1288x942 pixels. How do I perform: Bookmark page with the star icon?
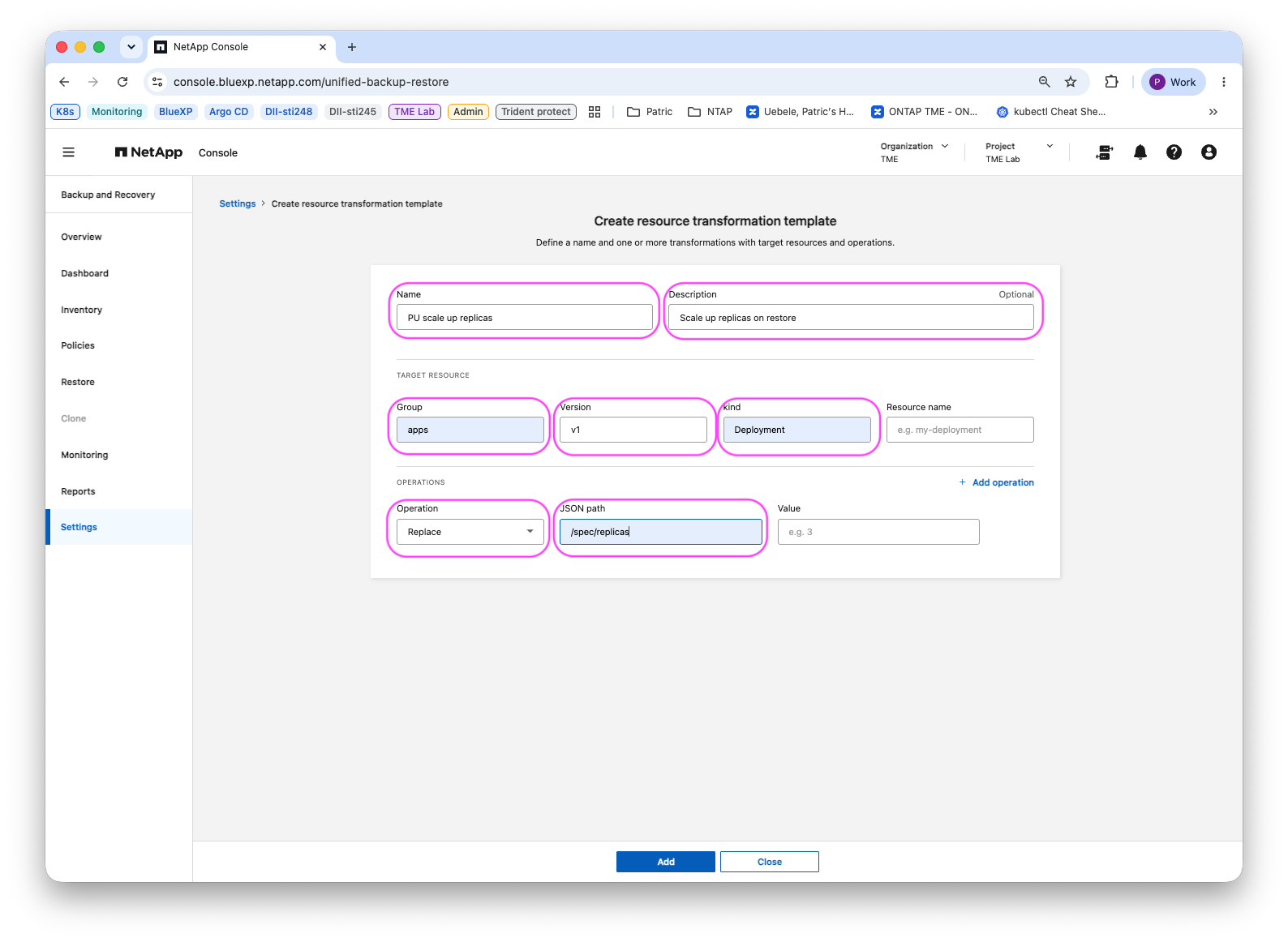(x=1071, y=82)
